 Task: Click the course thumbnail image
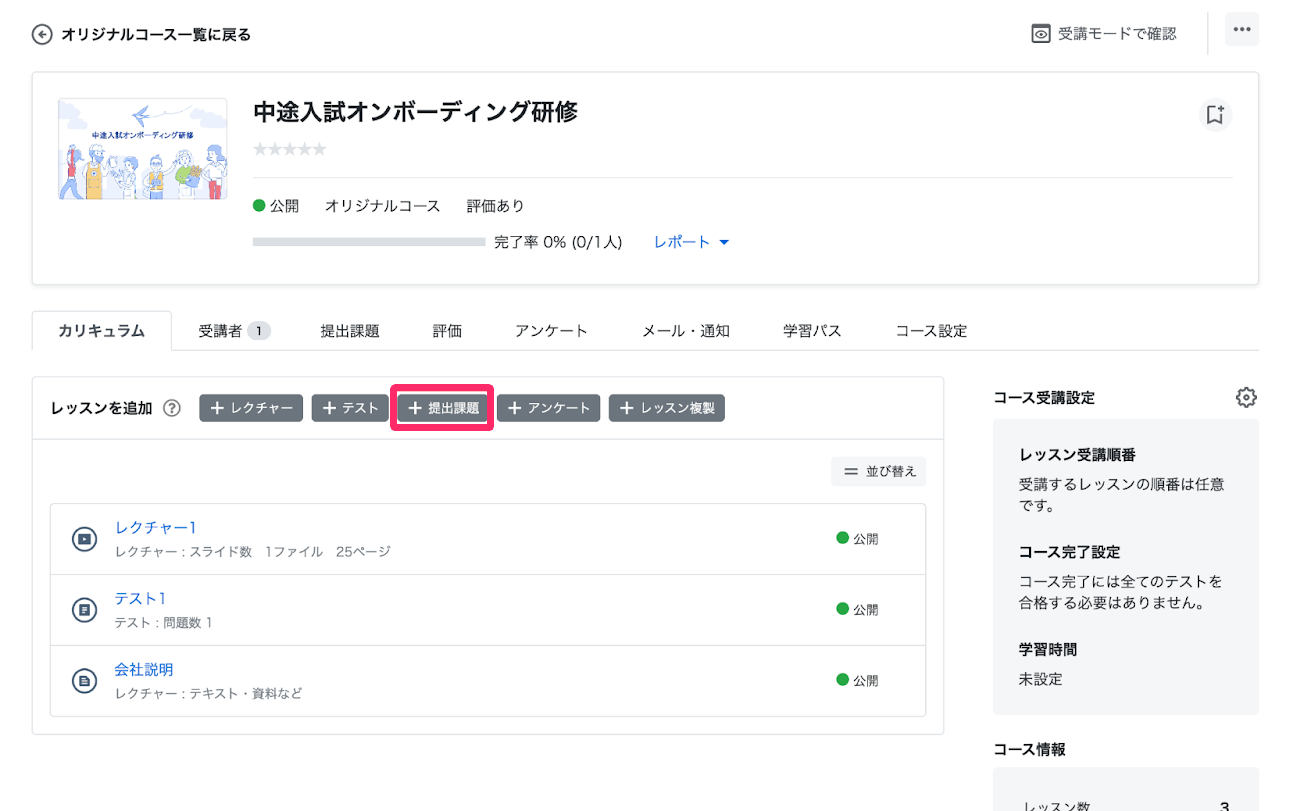pos(143,149)
